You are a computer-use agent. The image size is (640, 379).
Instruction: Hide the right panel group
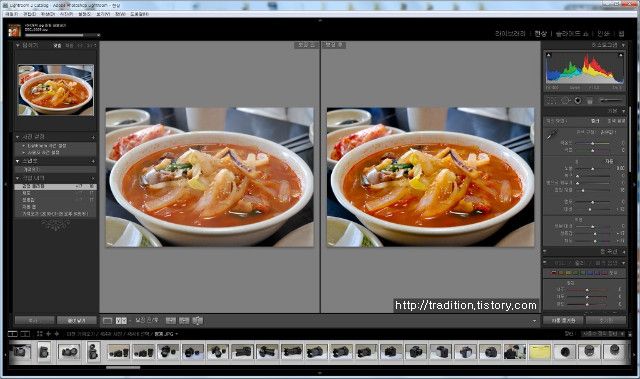point(634,184)
